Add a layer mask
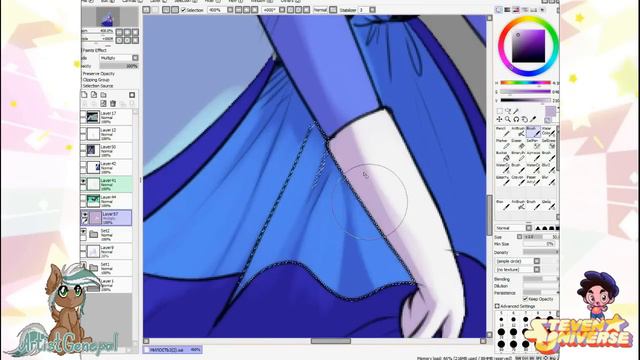Viewport: 640px width, 360px height. pyautogui.click(x=132, y=95)
